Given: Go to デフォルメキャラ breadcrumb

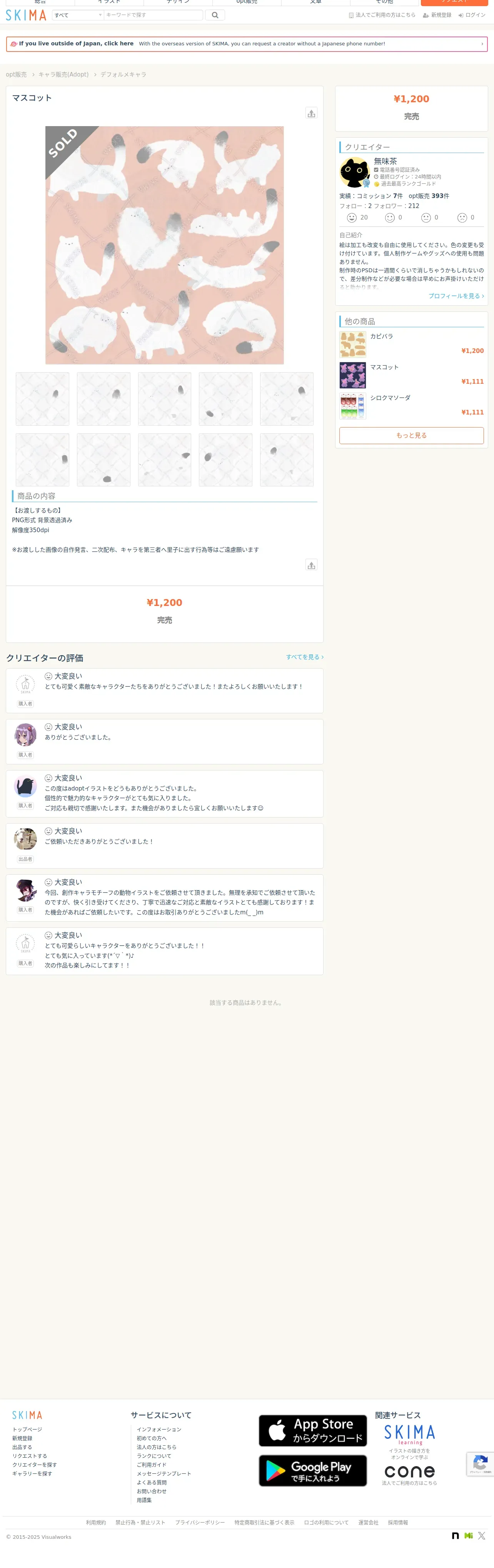Looking at the screenshot, I should coord(123,74).
